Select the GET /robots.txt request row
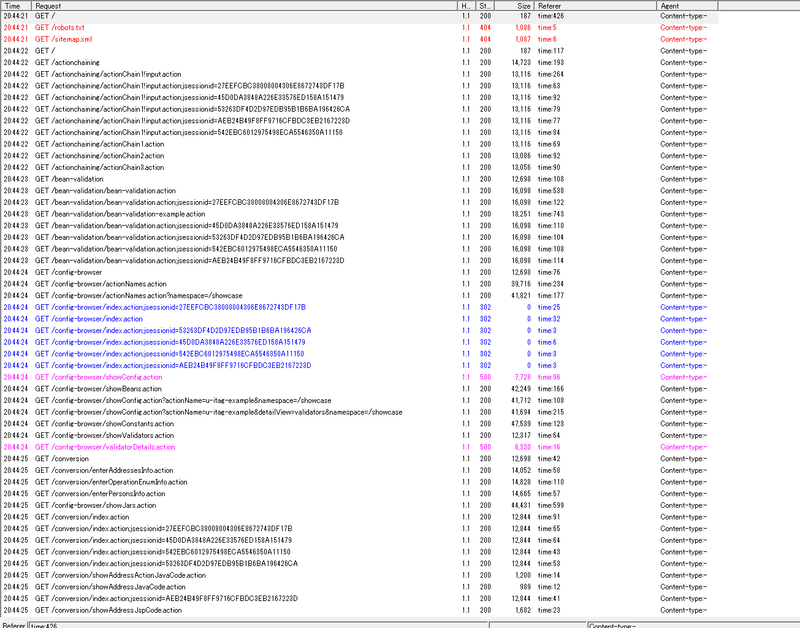Screen dimensions: 800x628 (359, 28)
